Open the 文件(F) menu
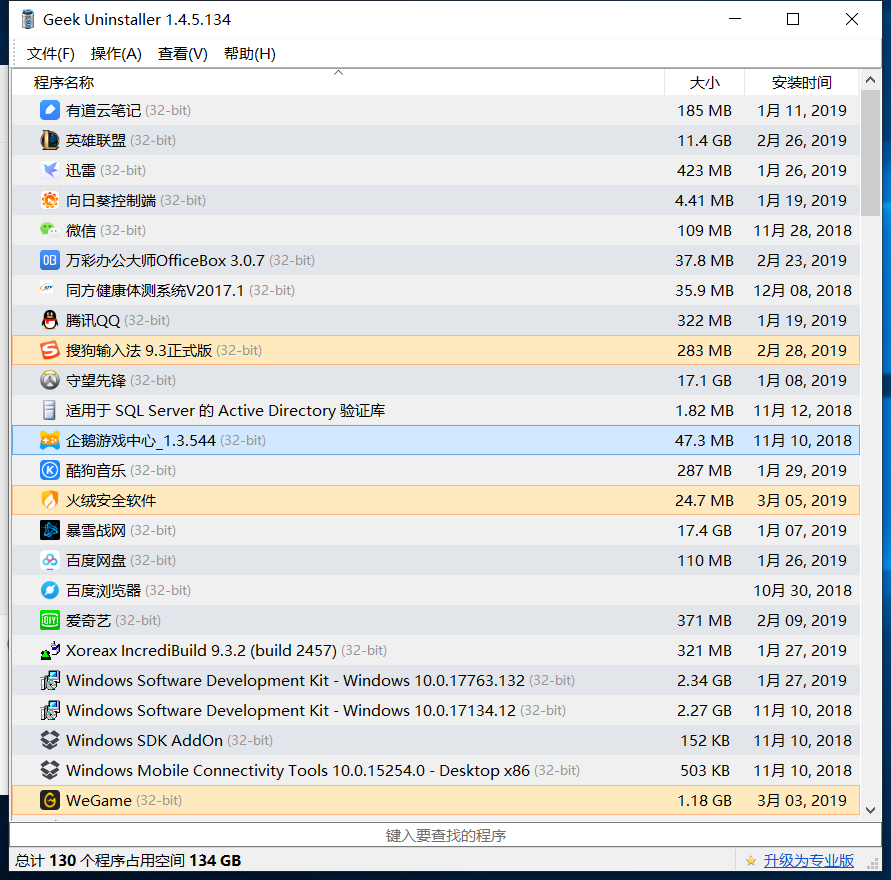The width and height of the screenshot is (891, 880). pos(51,53)
